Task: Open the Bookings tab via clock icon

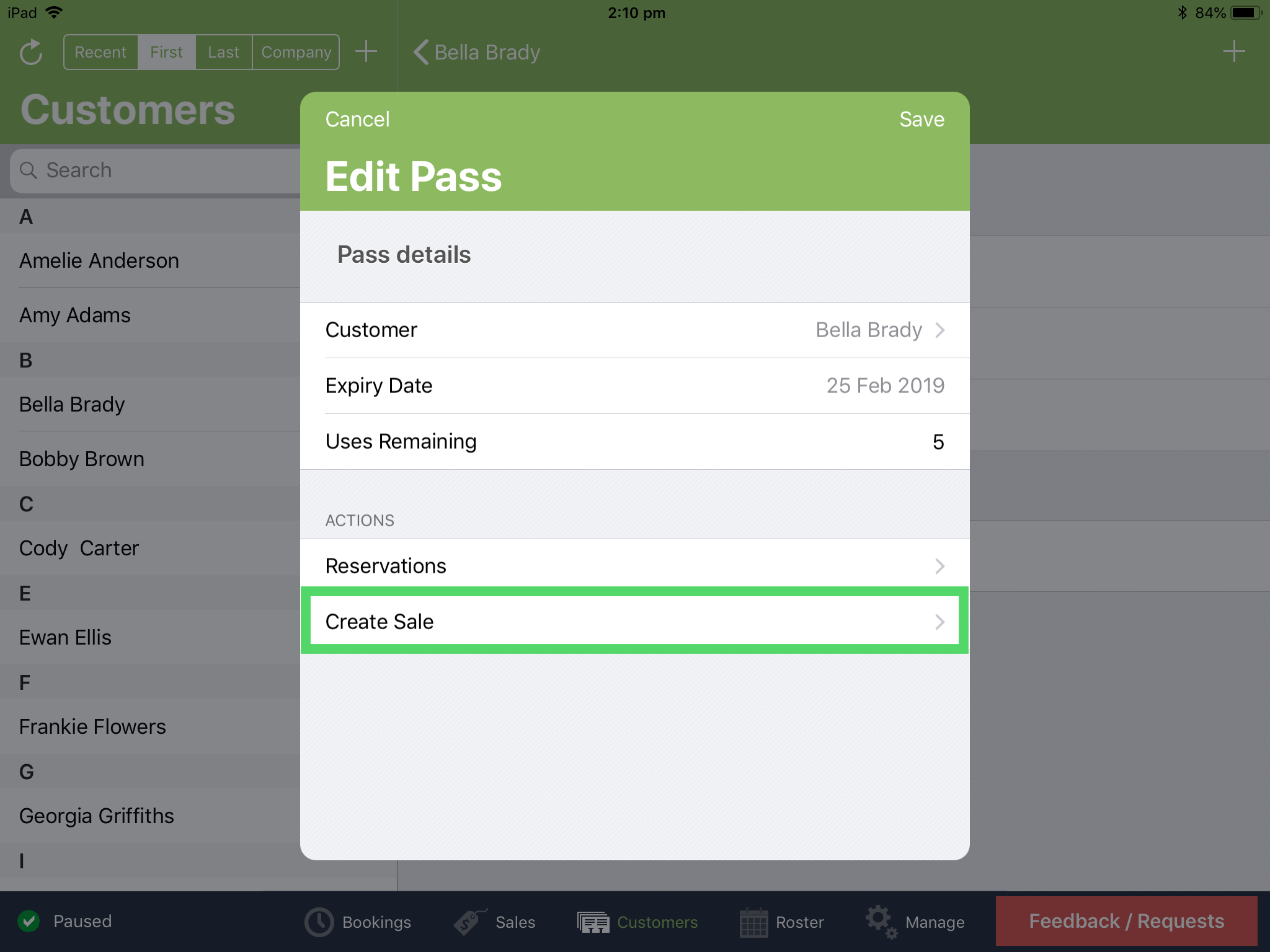Action: point(318,922)
